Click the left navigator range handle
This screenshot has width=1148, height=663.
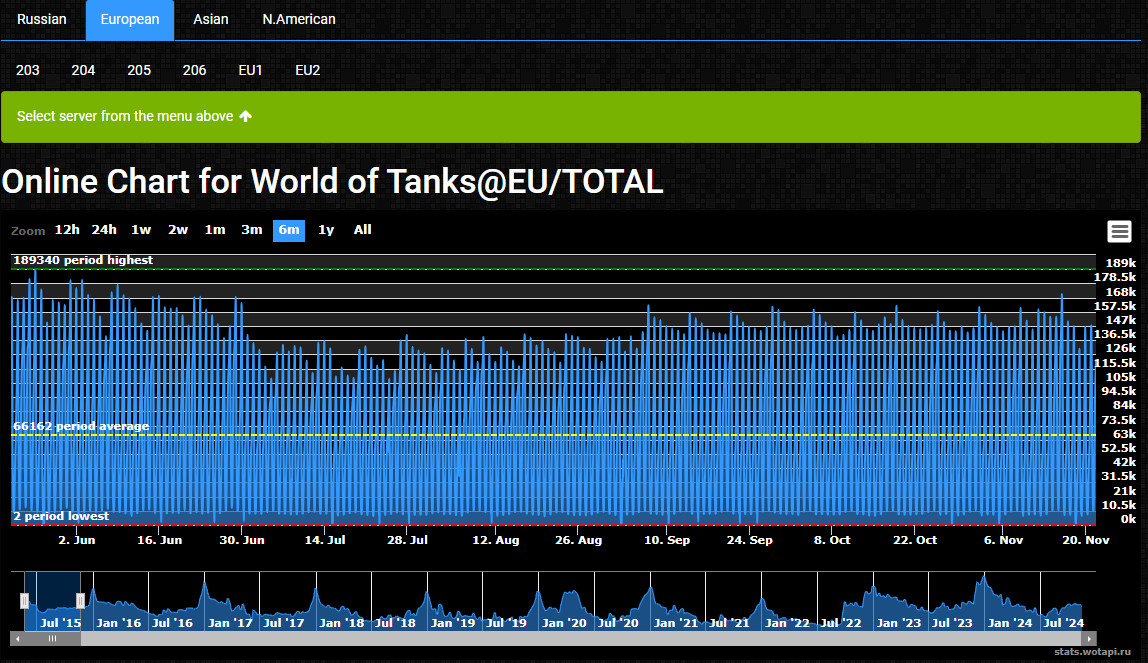pyautogui.click(x=25, y=600)
